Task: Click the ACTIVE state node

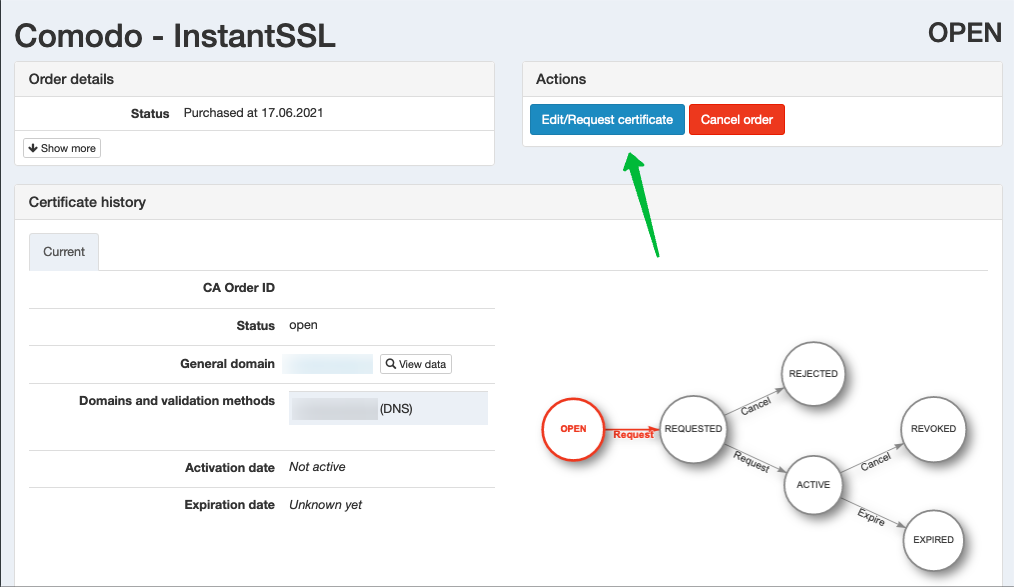Action: [813, 485]
